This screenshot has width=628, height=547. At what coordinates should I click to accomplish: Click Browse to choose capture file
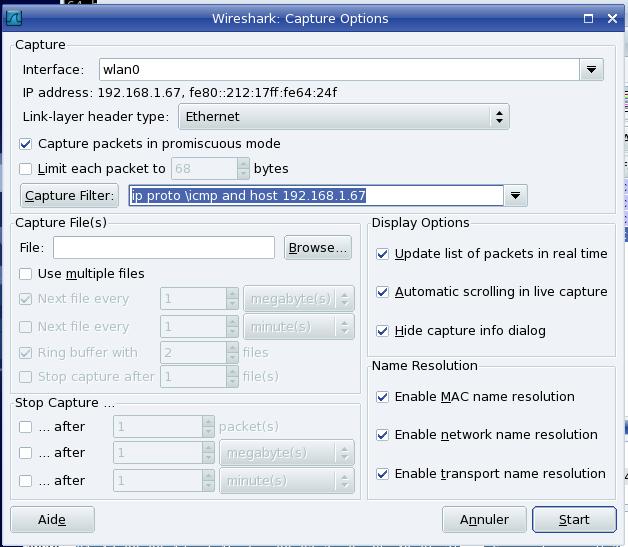(318, 247)
